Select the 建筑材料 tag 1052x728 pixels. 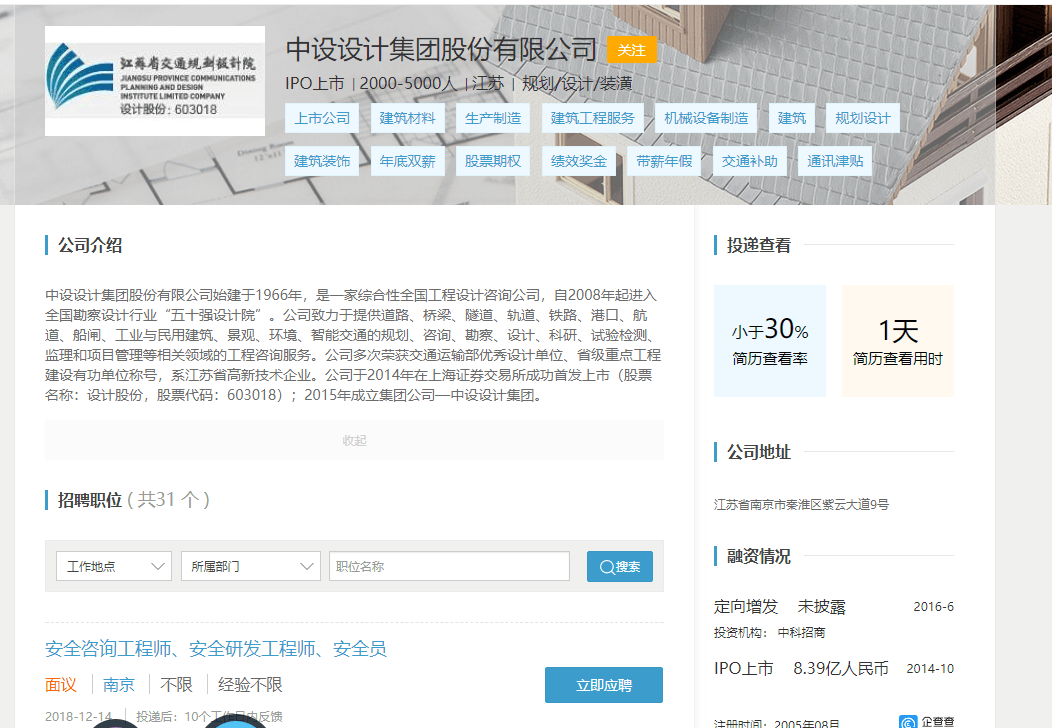408,118
